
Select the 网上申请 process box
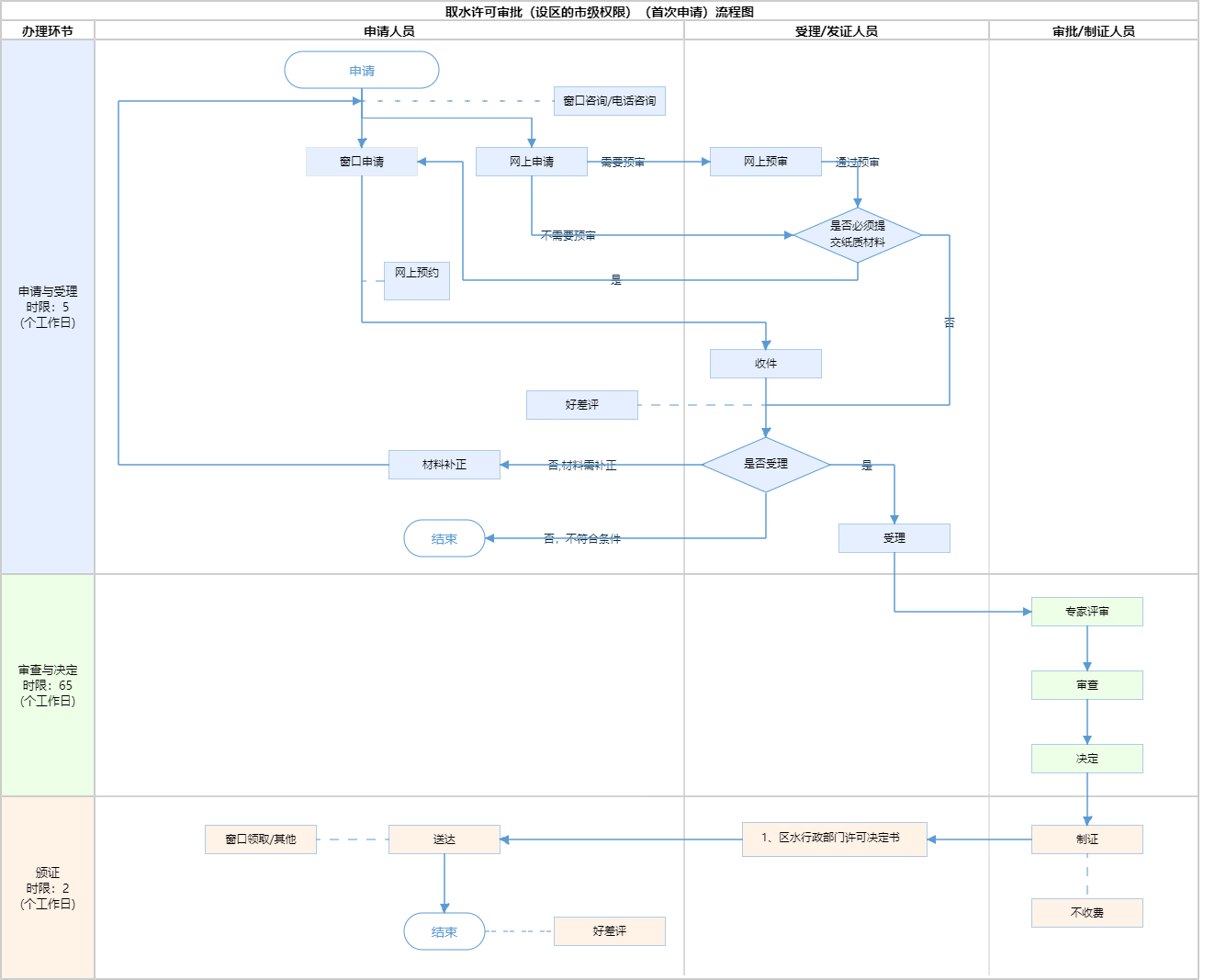tap(531, 162)
